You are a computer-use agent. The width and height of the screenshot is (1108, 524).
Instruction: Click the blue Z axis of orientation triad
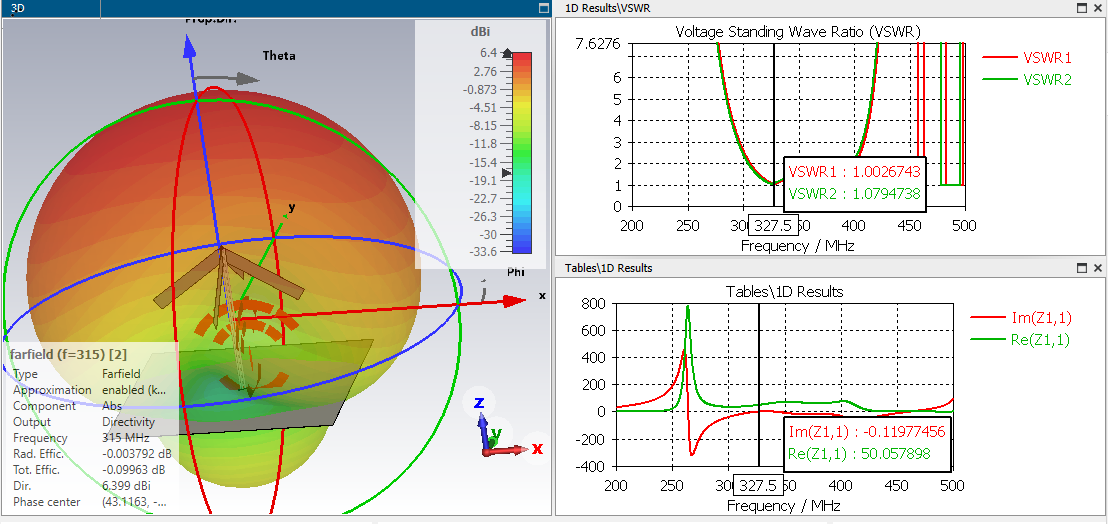pos(481,422)
